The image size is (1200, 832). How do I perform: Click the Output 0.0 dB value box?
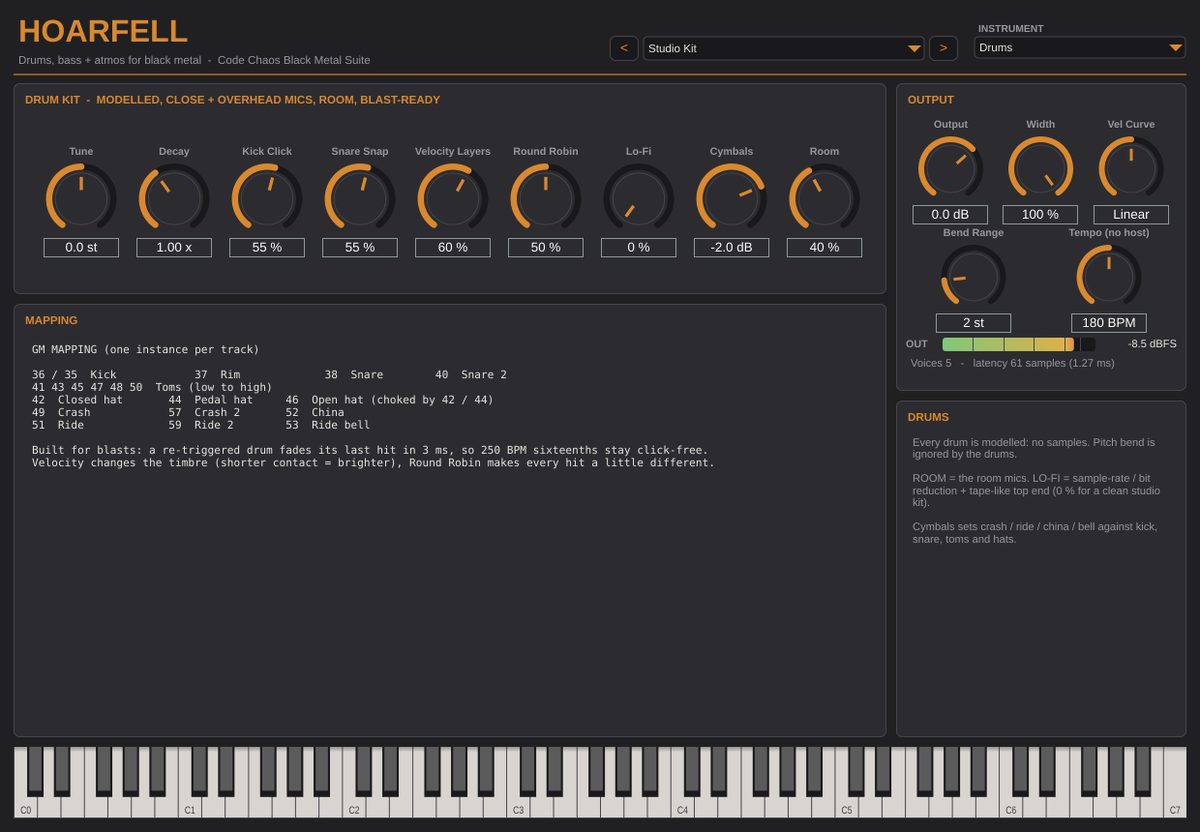coord(950,214)
